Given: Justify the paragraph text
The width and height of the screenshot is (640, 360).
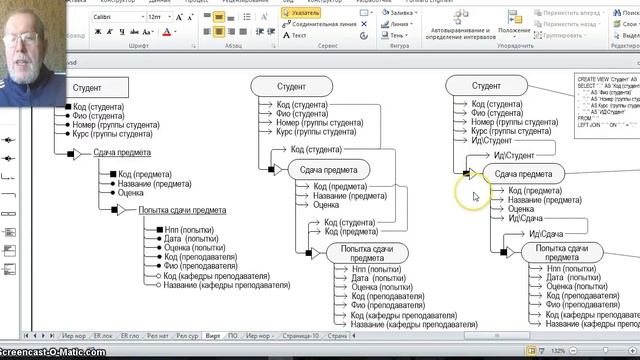Looking at the screenshot, I should click(x=243, y=31).
